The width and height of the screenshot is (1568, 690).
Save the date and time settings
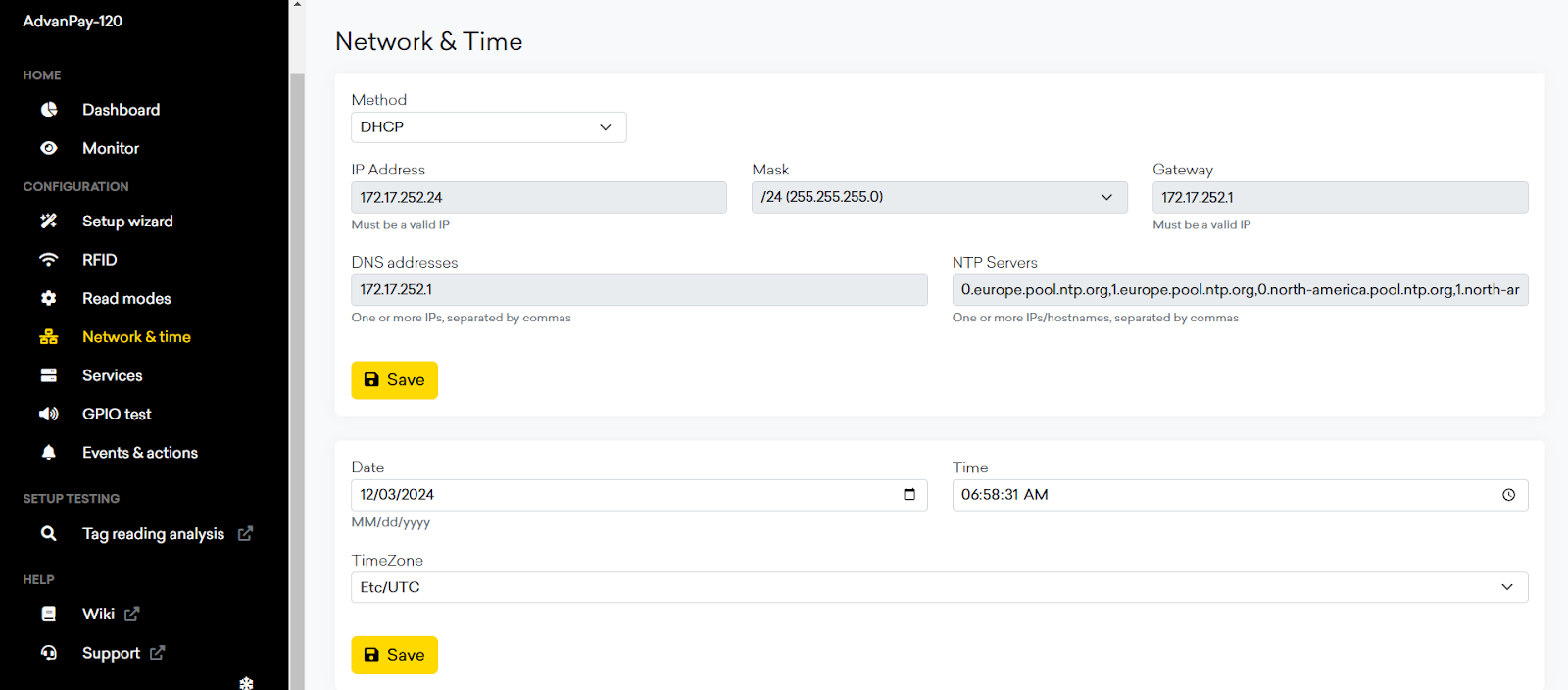(x=394, y=655)
